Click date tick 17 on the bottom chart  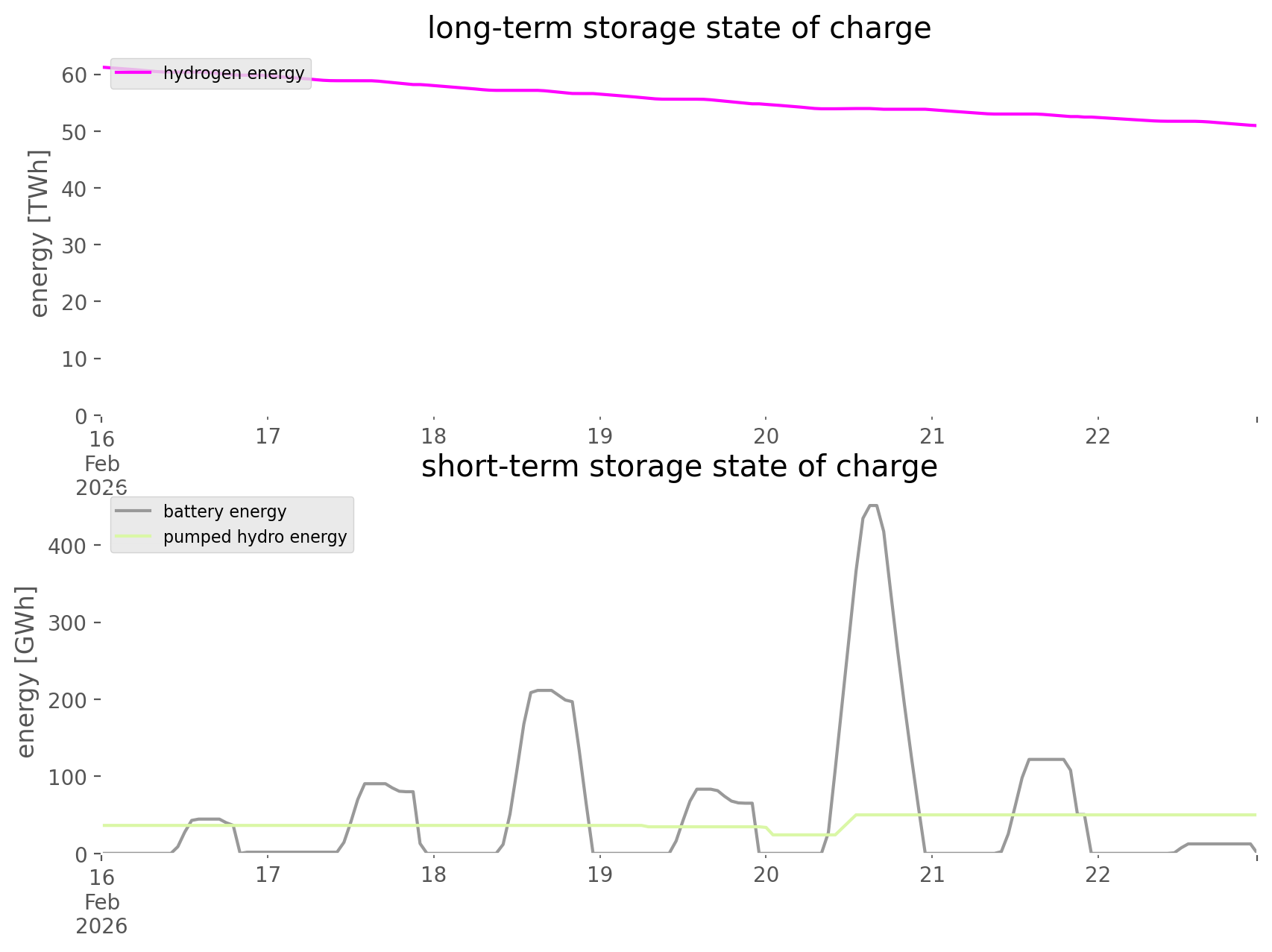click(267, 874)
